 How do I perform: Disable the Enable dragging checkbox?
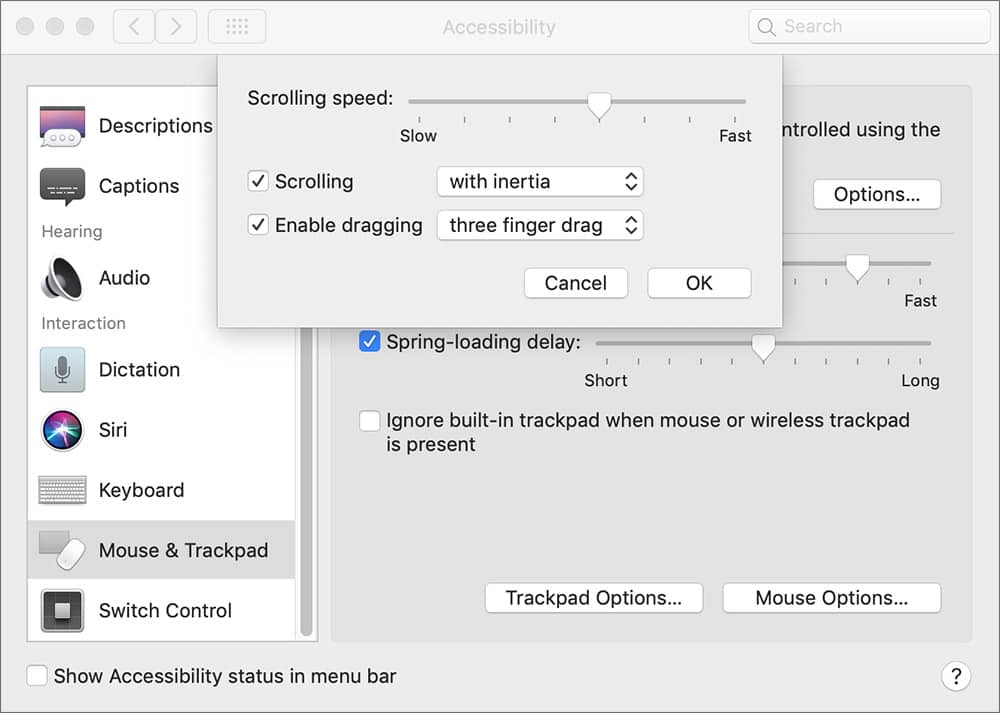click(x=258, y=224)
